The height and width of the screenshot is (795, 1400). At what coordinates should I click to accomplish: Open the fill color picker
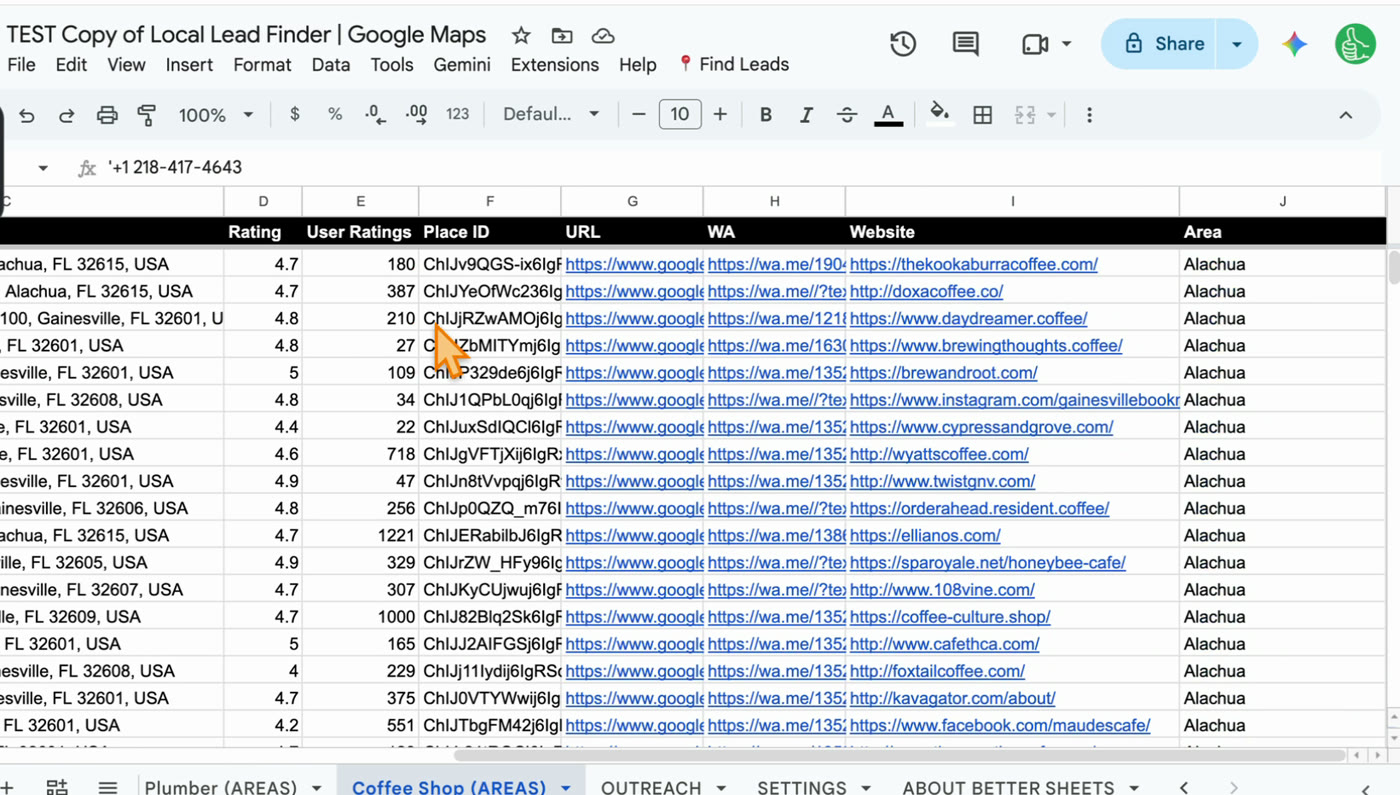point(939,114)
